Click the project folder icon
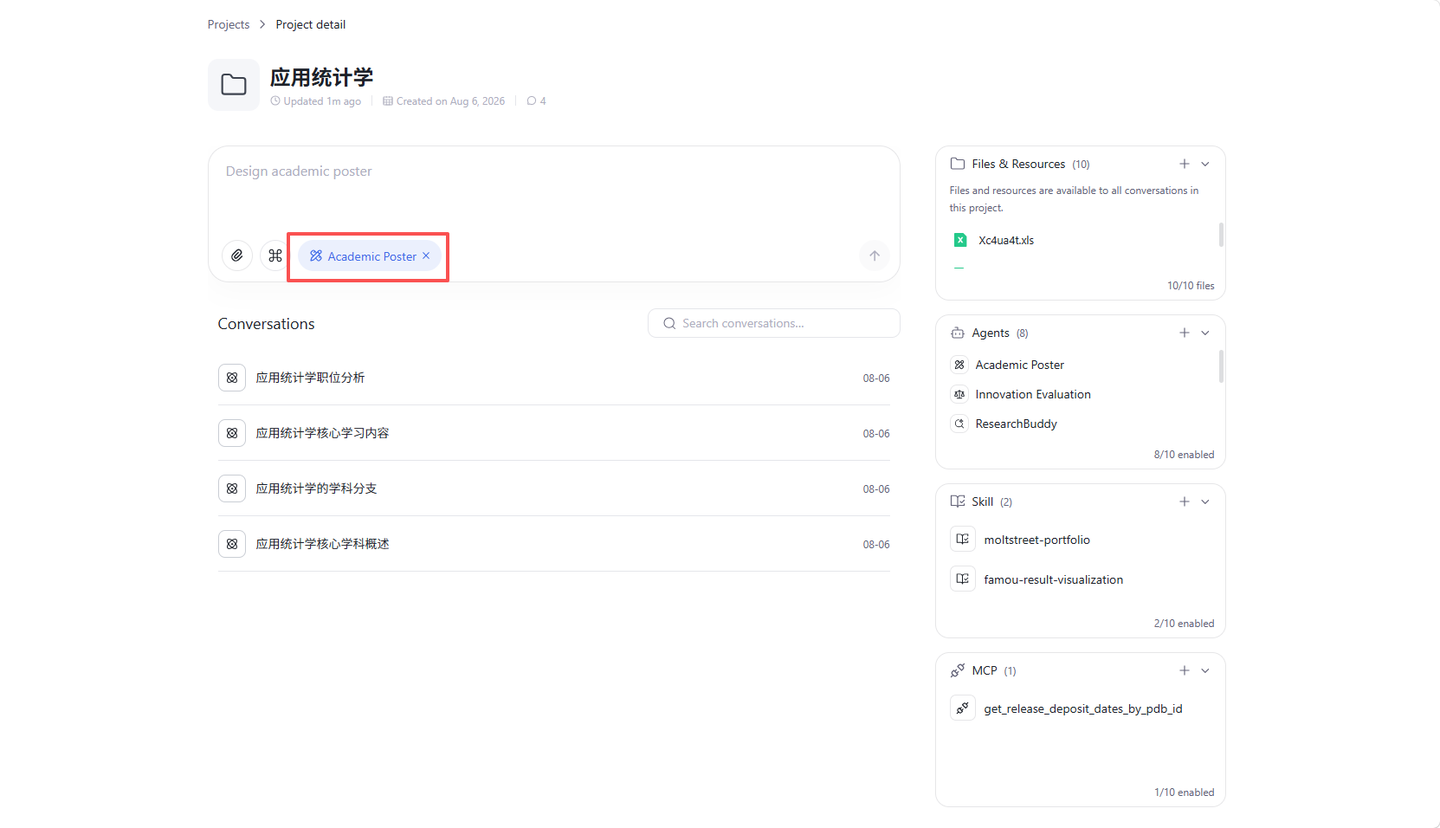This screenshot has width=1440, height=828. coord(234,85)
